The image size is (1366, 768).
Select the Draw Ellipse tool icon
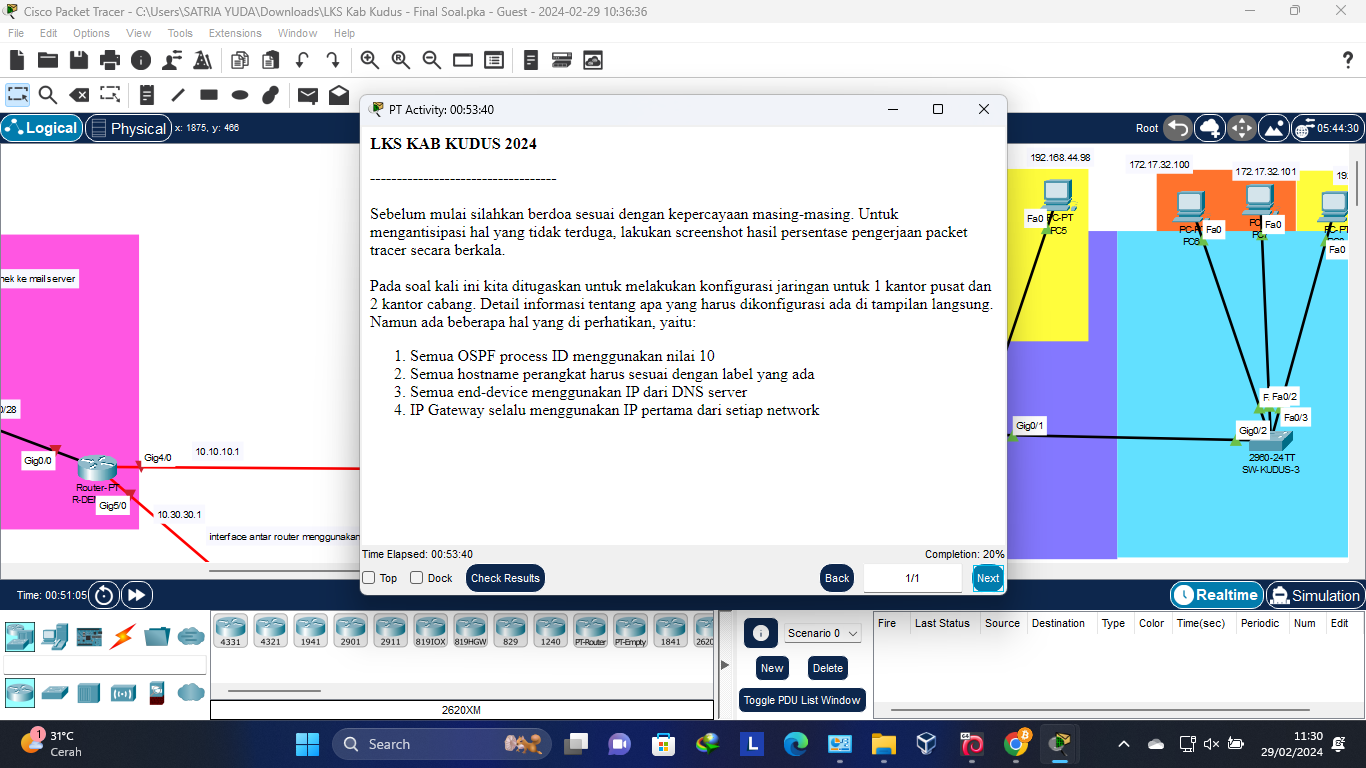[x=240, y=95]
